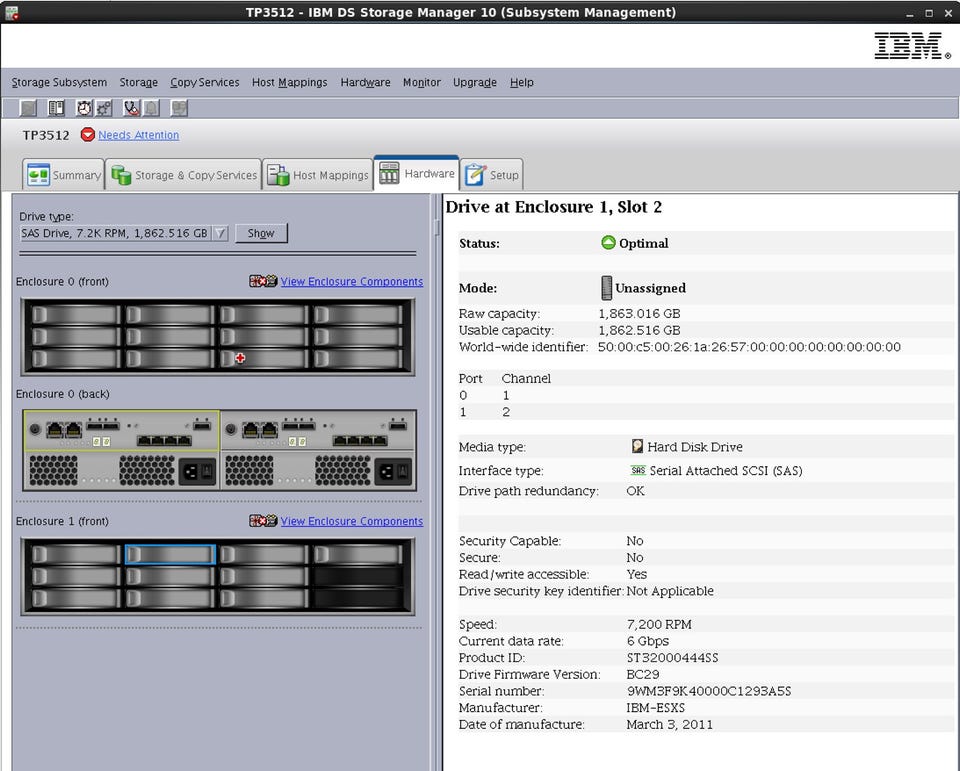This screenshot has height=771, width=960.
Task: Open the Setup tab
Action: point(492,175)
